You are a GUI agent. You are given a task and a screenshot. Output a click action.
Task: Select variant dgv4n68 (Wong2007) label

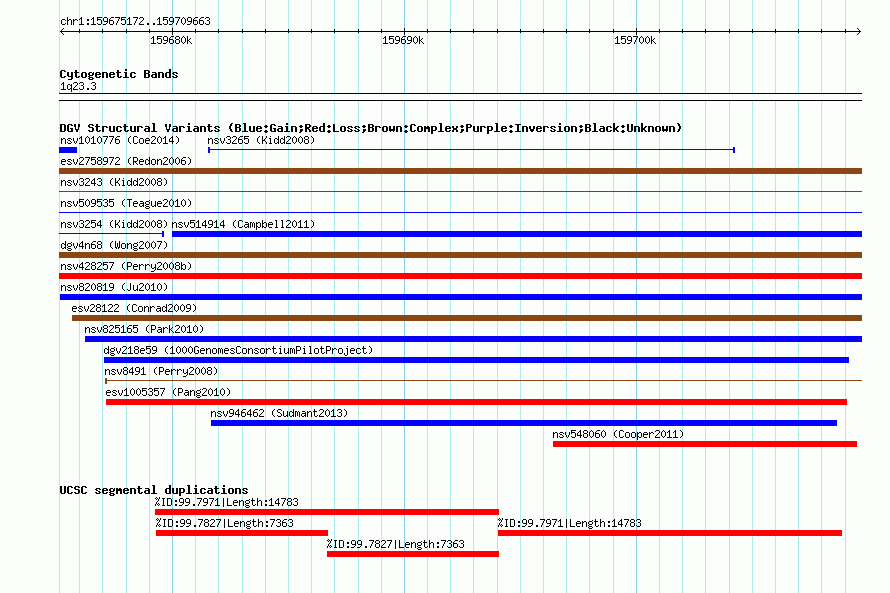pos(114,245)
